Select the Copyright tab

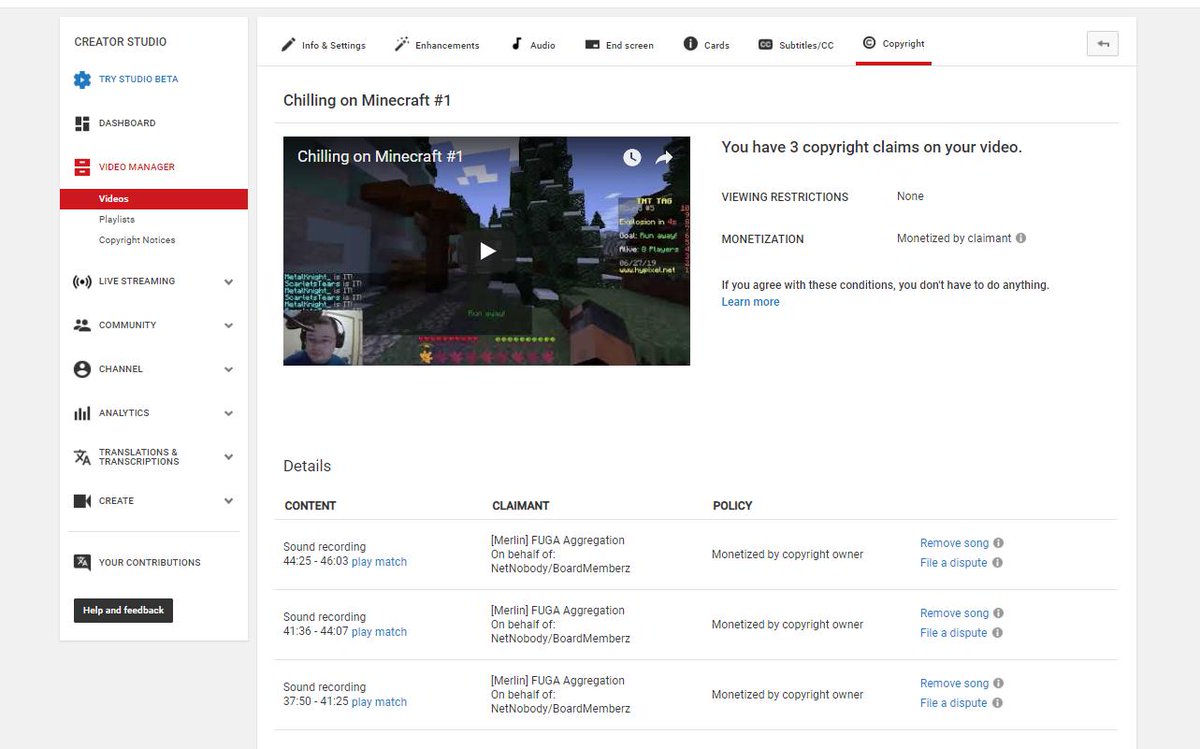[893, 44]
